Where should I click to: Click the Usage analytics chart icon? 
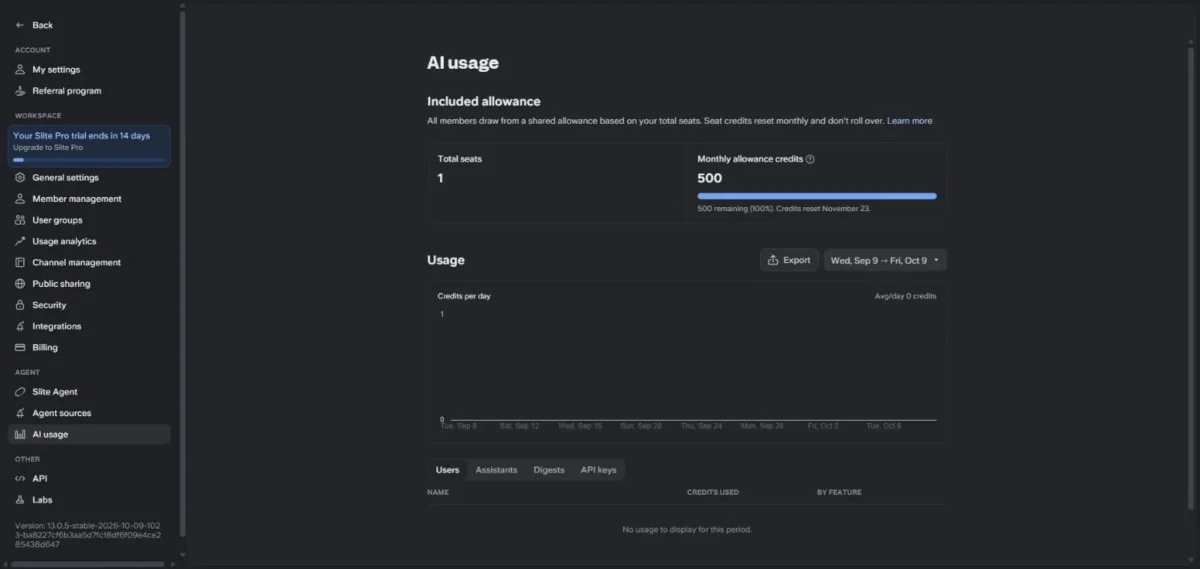pos(20,241)
